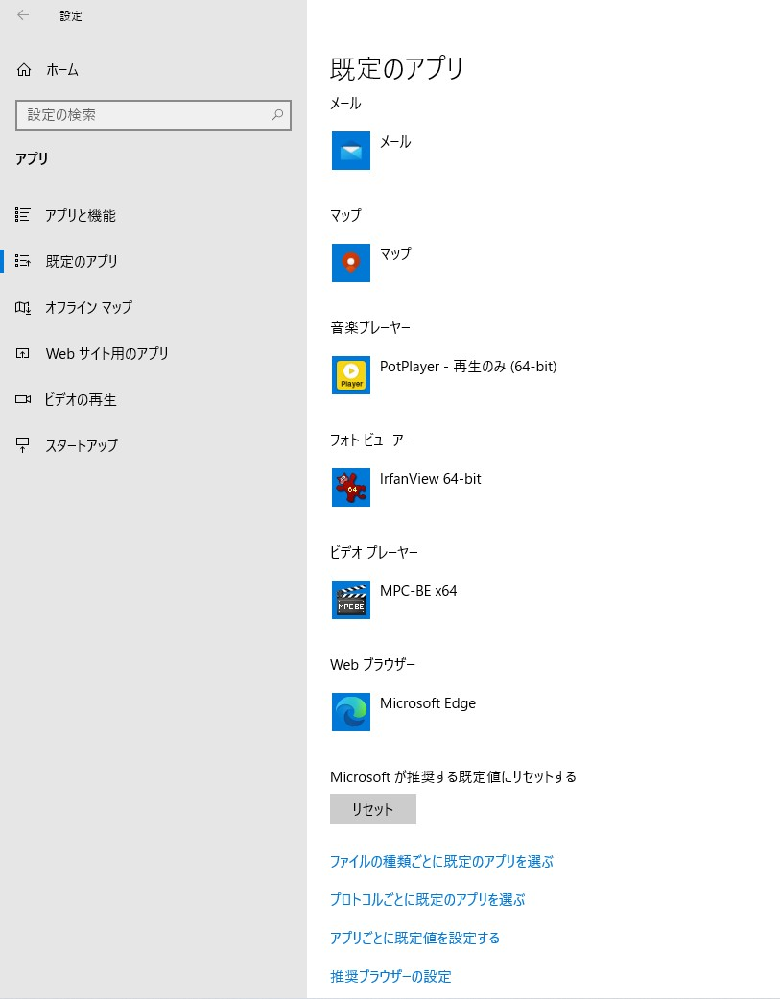Click the ビデオの再生 camera icon
780x999 pixels.
[23, 399]
